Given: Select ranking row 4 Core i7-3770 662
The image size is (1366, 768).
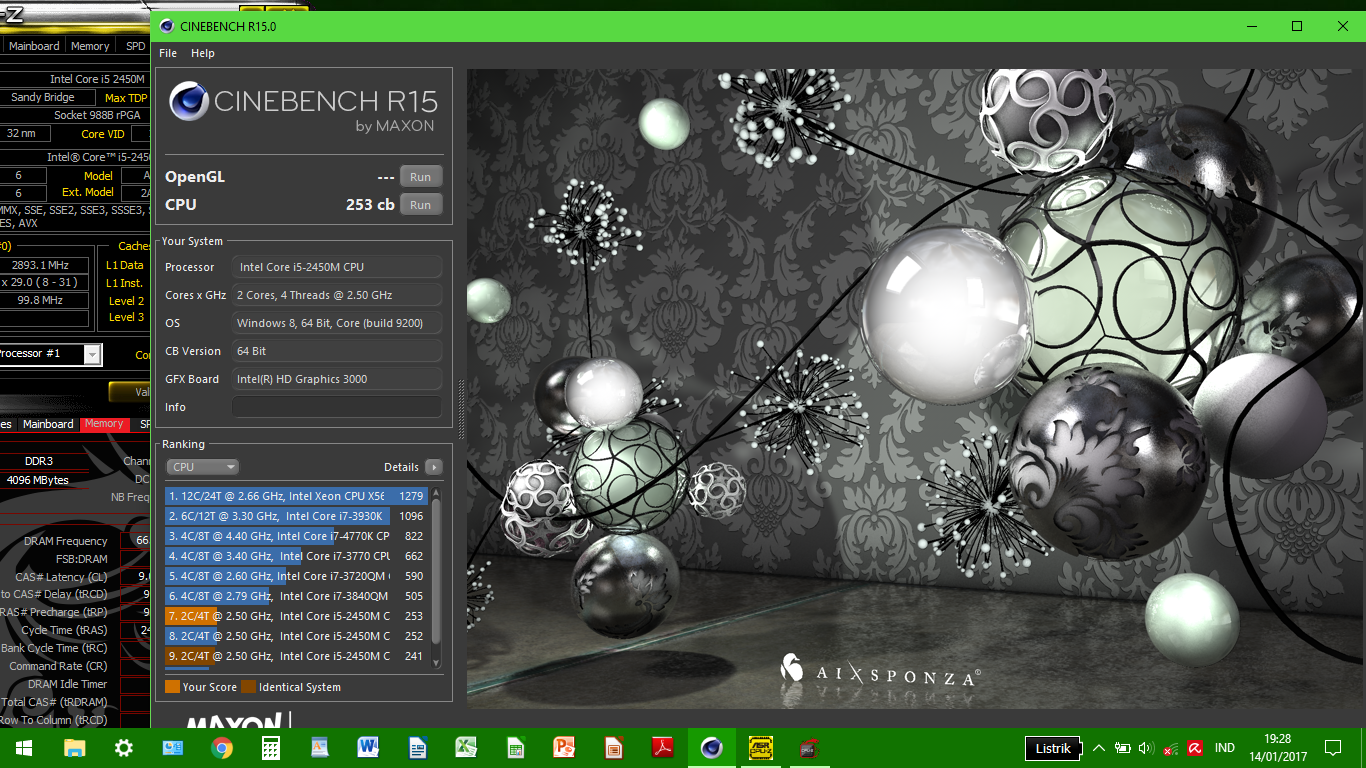Looking at the screenshot, I should [x=297, y=556].
